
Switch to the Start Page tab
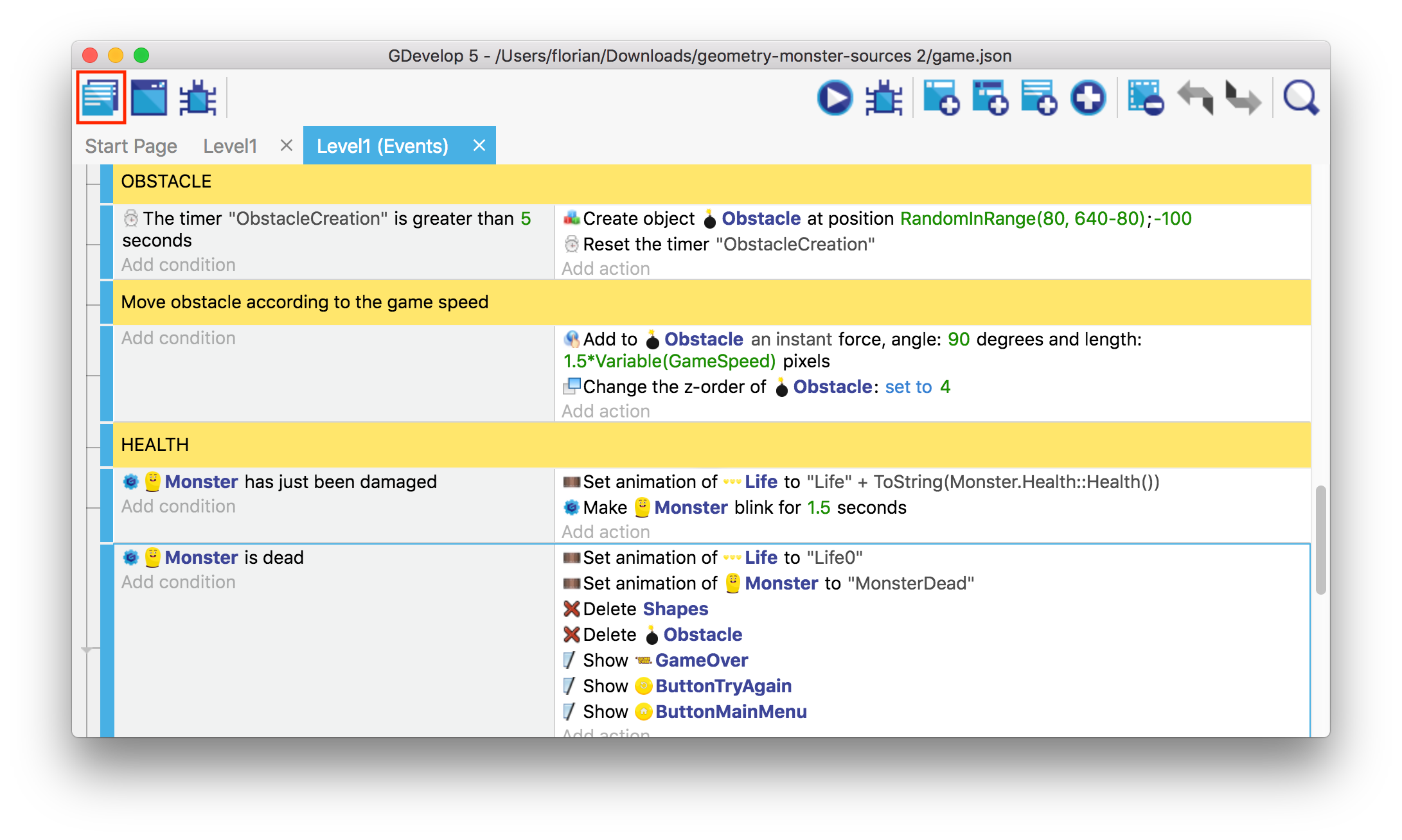click(131, 146)
